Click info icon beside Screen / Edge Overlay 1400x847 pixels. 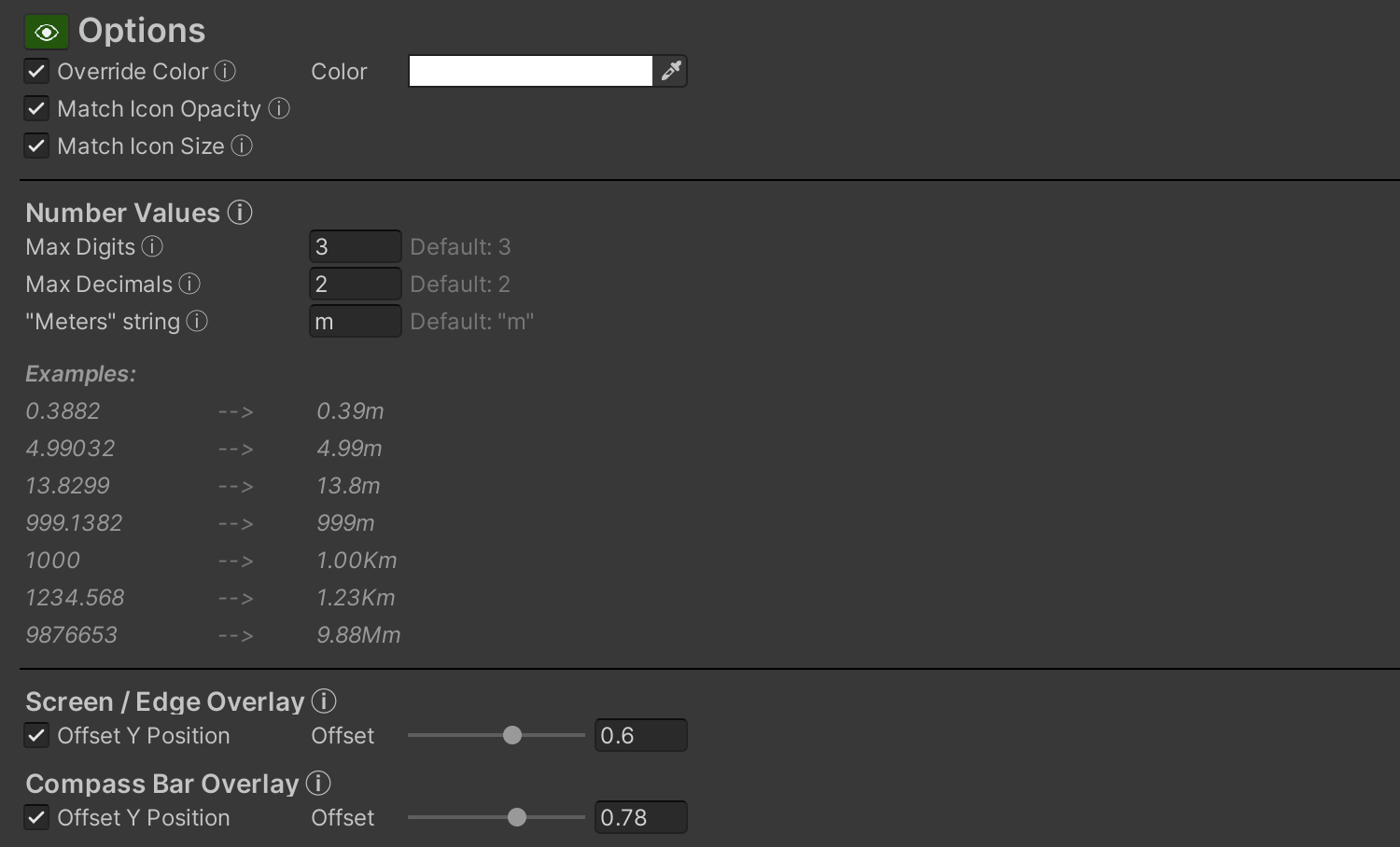[x=324, y=701]
